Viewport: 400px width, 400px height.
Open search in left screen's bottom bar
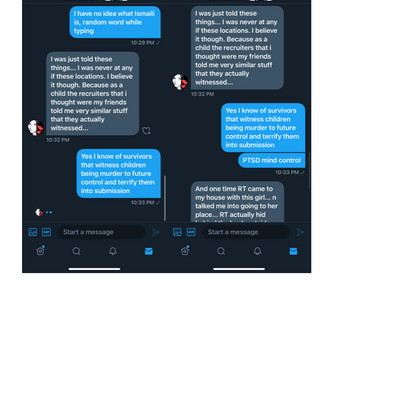click(76, 251)
